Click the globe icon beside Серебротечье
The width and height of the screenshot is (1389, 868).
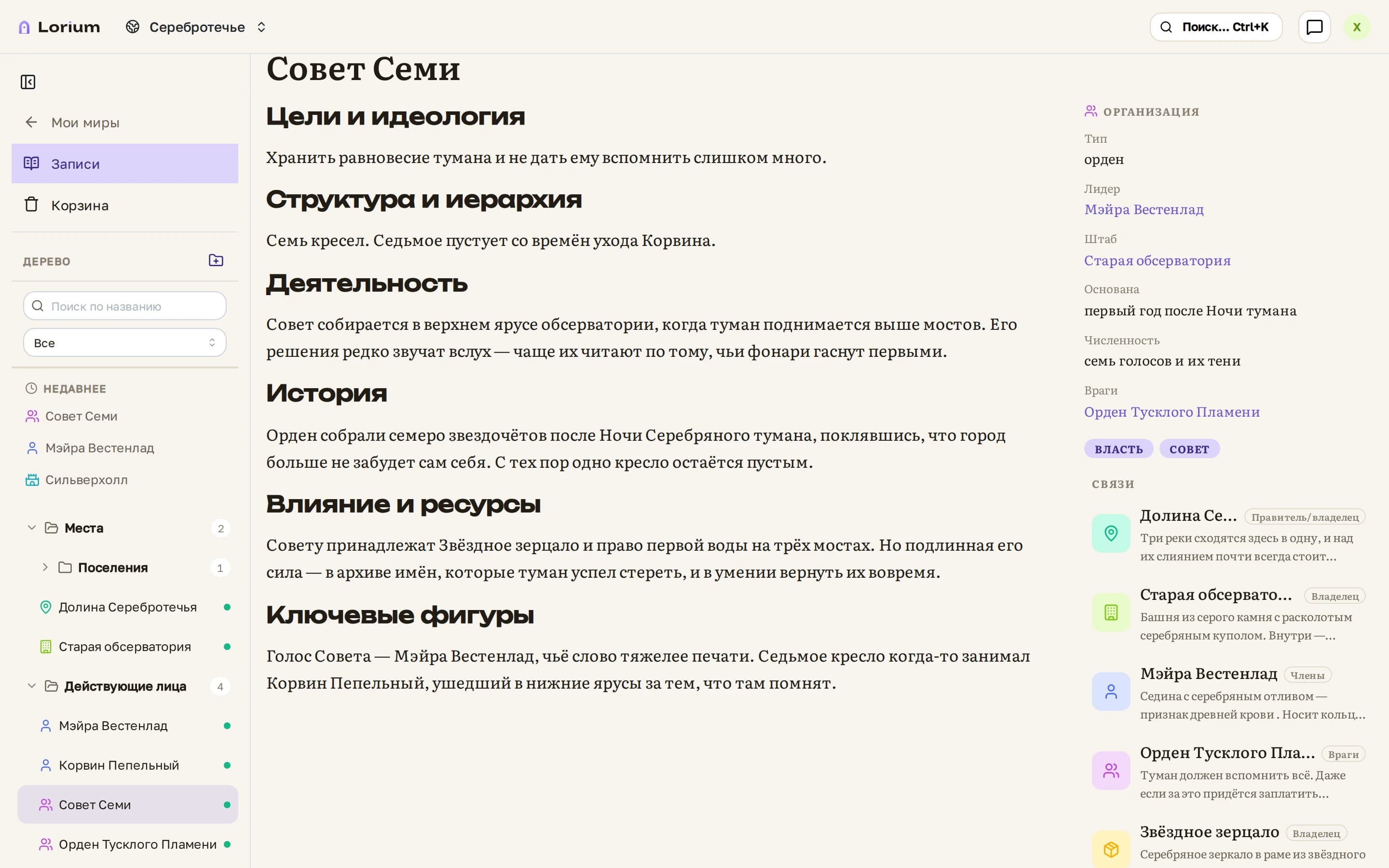133,27
